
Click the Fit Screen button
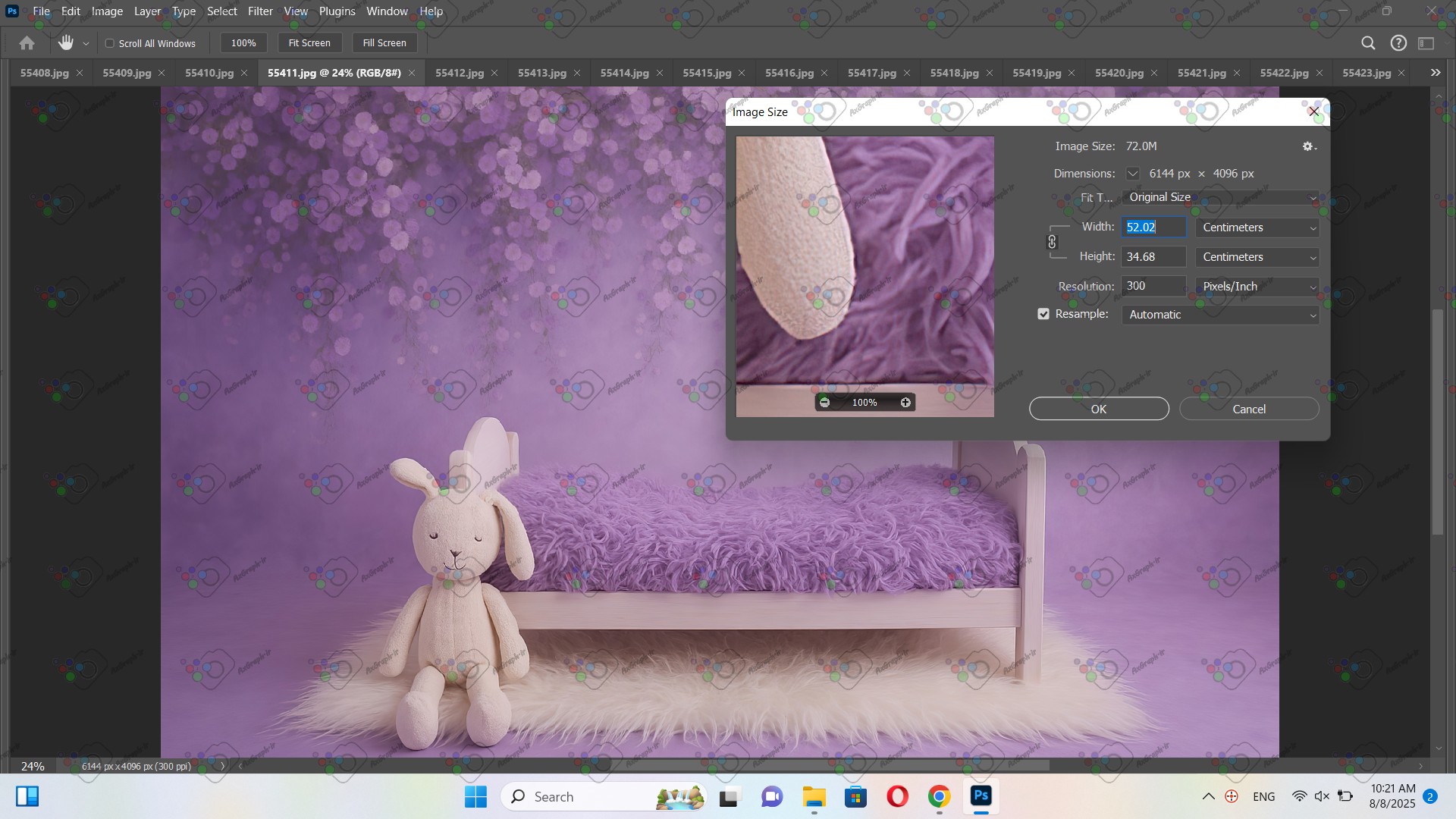tap(309, 43)
